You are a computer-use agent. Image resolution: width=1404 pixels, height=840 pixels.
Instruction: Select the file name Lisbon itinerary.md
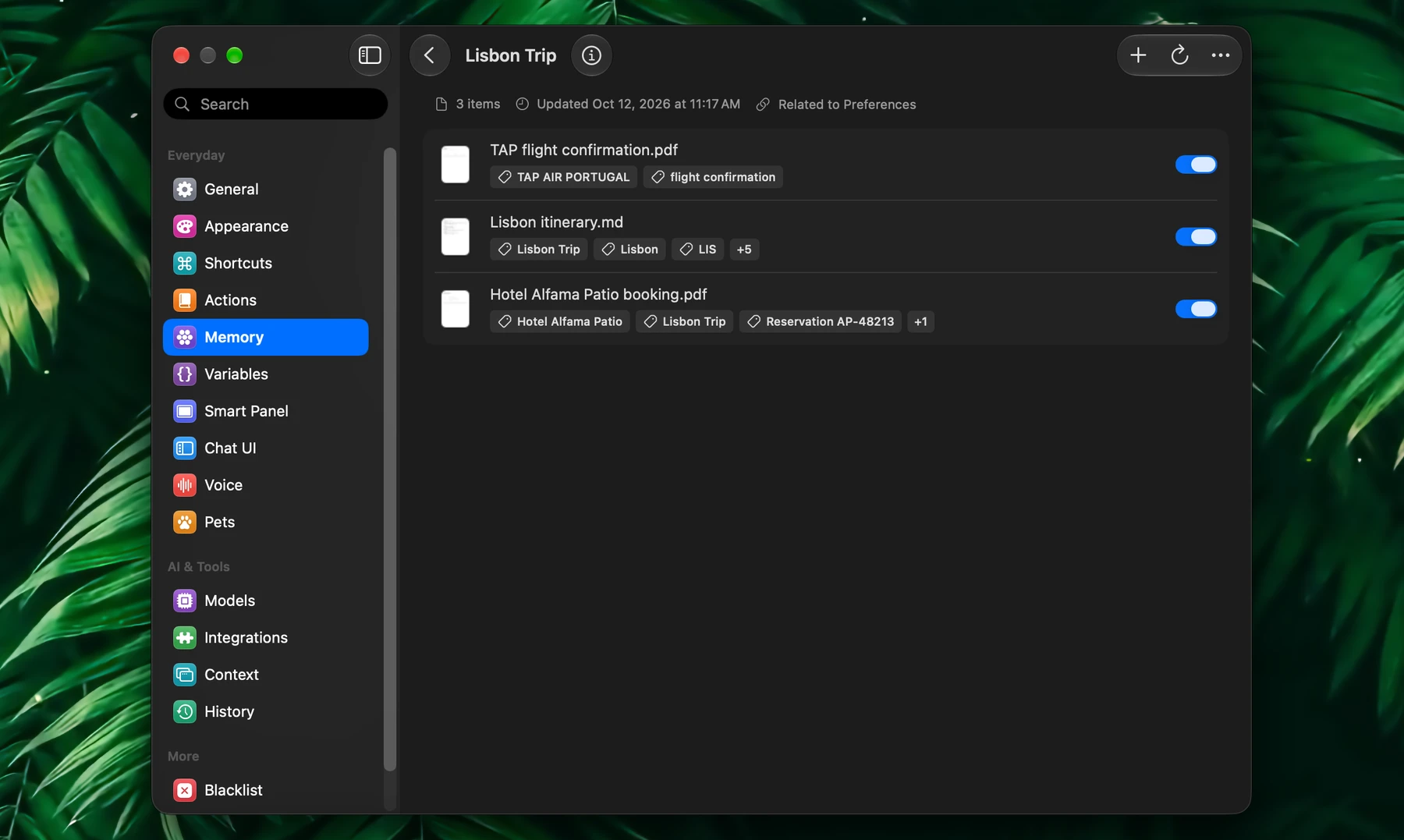(556, 222)
